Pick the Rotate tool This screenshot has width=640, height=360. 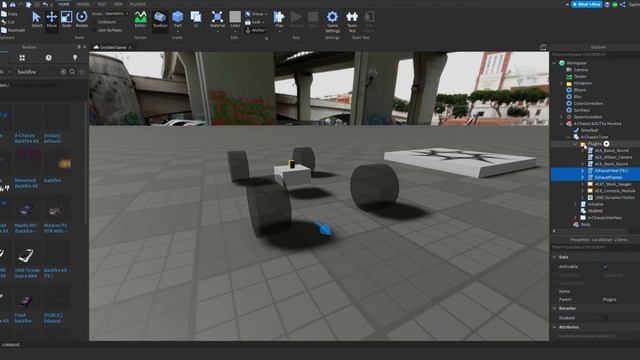[82, 19]
